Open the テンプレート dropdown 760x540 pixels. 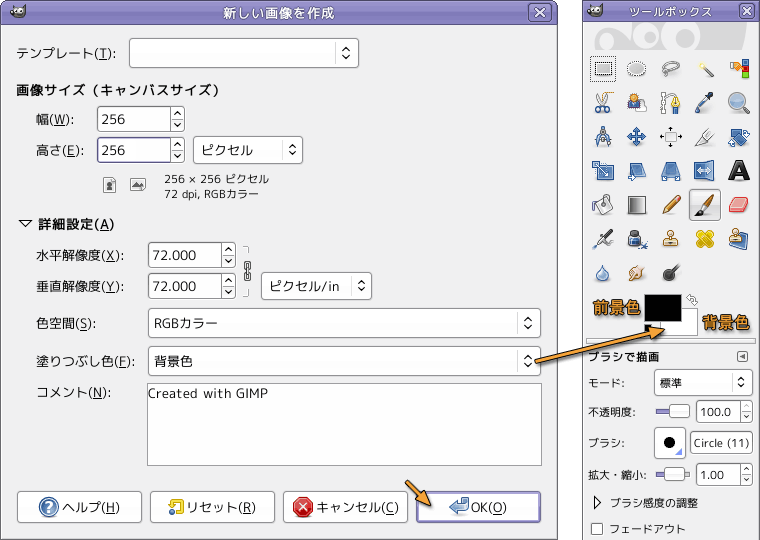tap(244, 53)
